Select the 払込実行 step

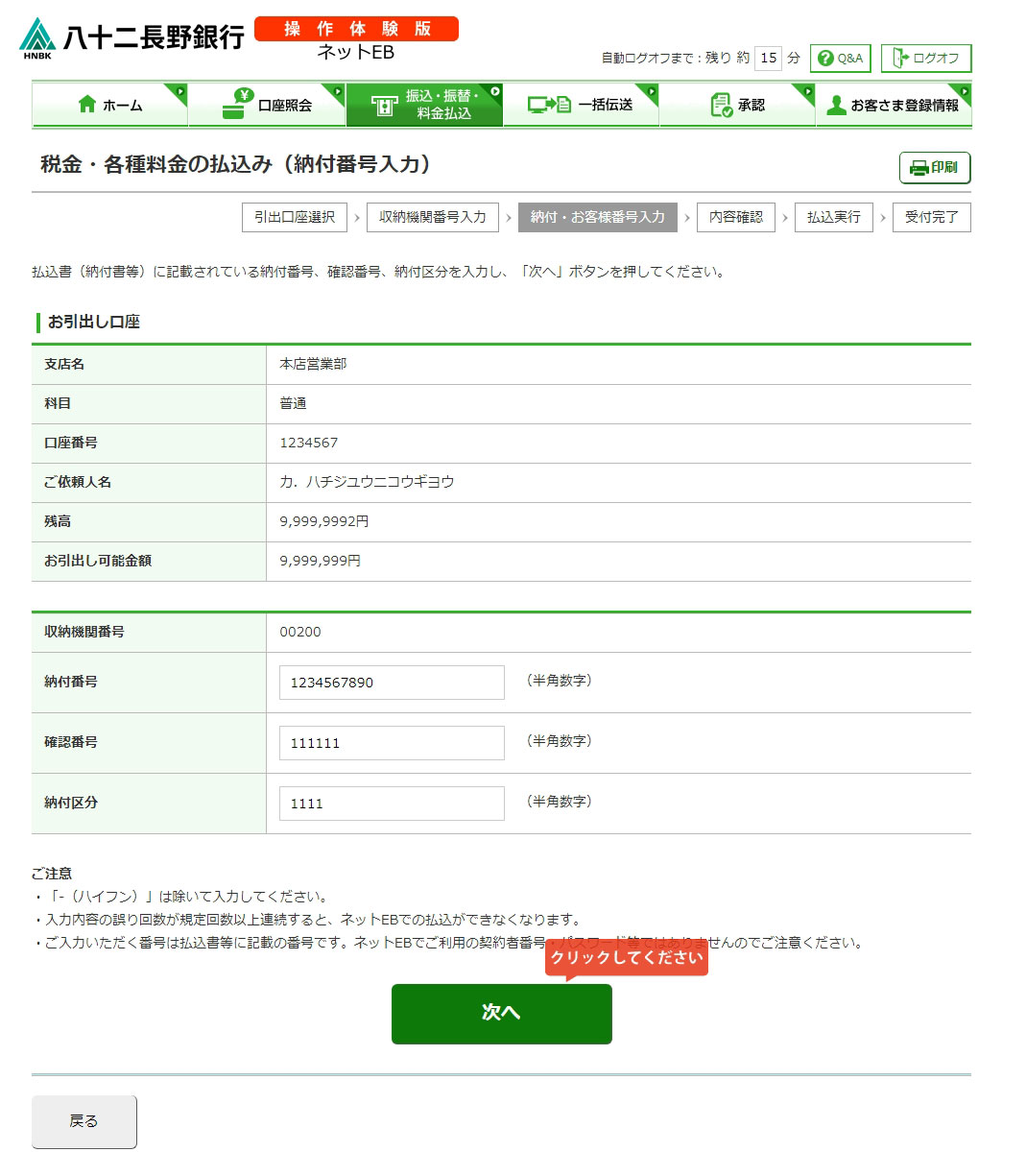click(833, 217)
